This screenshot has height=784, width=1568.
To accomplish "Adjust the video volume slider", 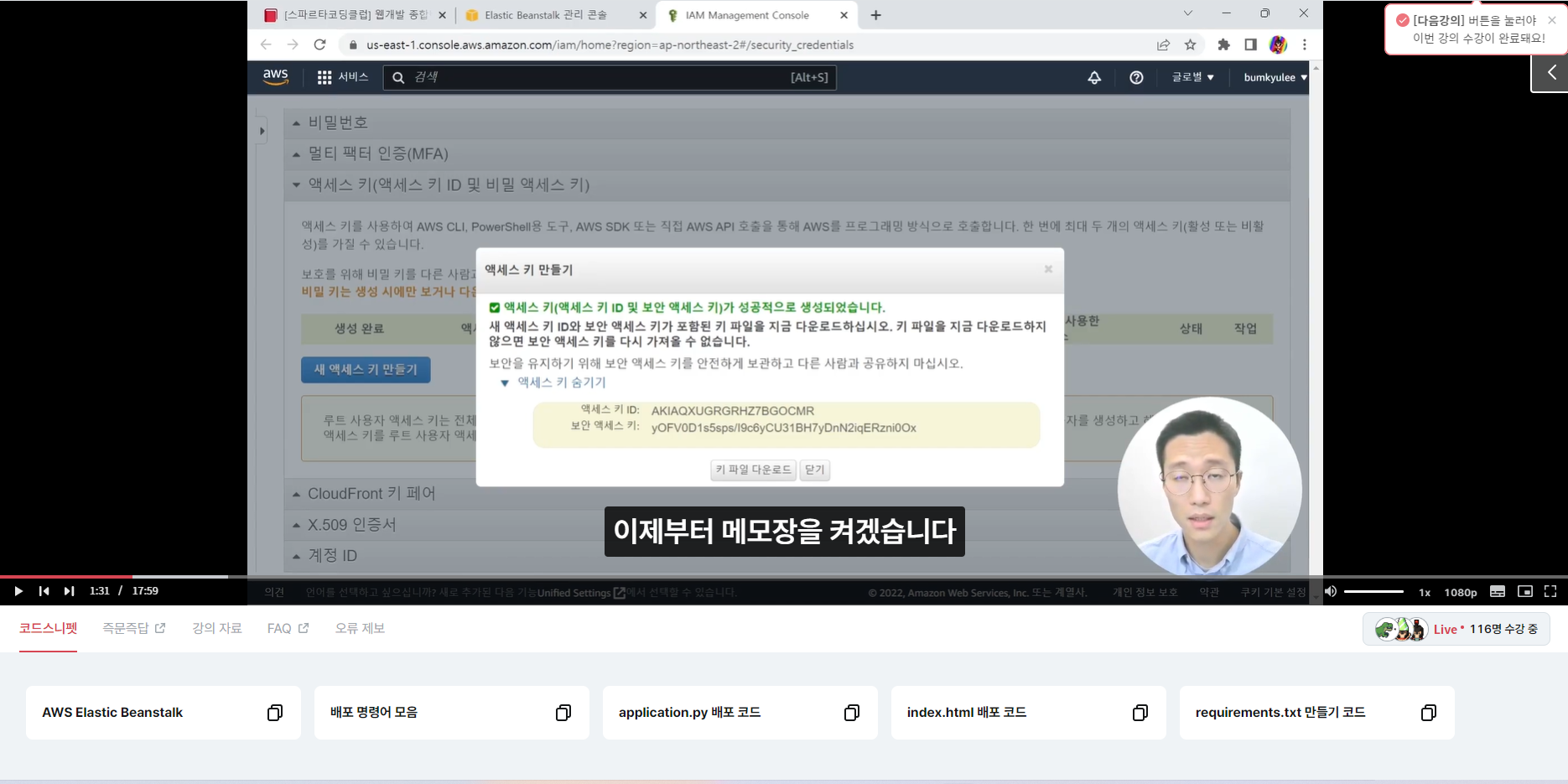I will [x=1373, y=591].
